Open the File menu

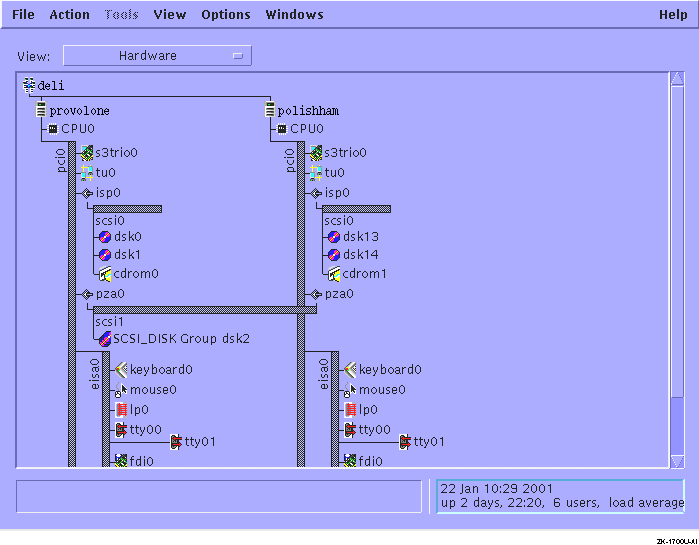coord(22,14)
